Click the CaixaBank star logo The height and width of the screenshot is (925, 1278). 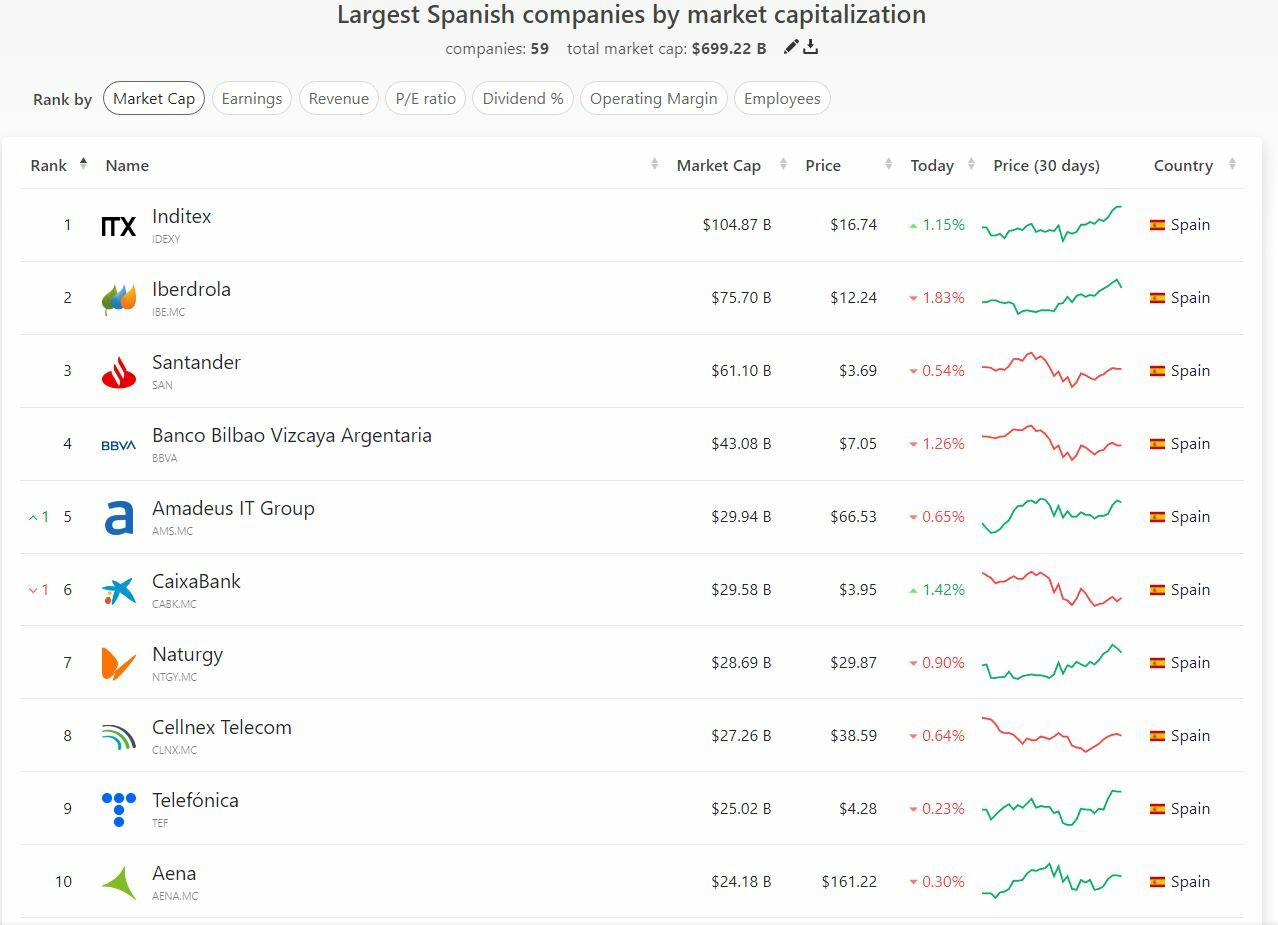pyautogui.click(x=118, y=591)
